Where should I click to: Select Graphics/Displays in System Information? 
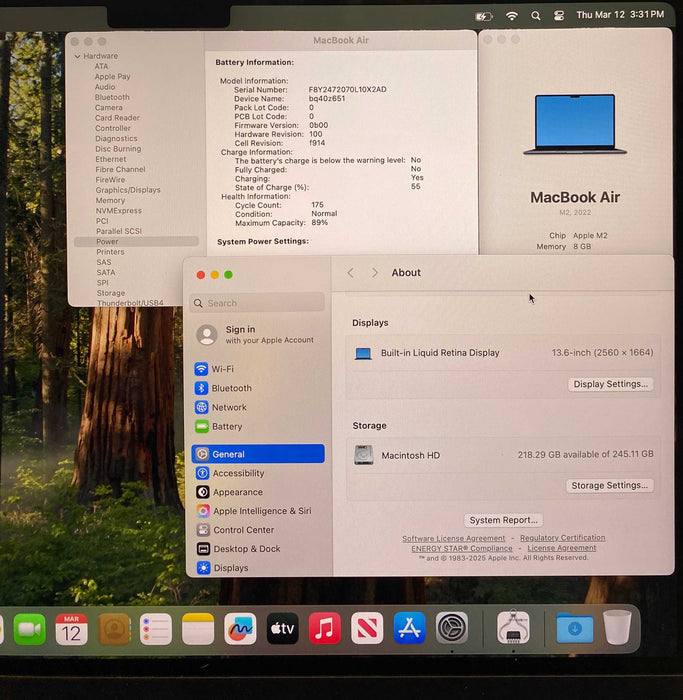point(128,190)
